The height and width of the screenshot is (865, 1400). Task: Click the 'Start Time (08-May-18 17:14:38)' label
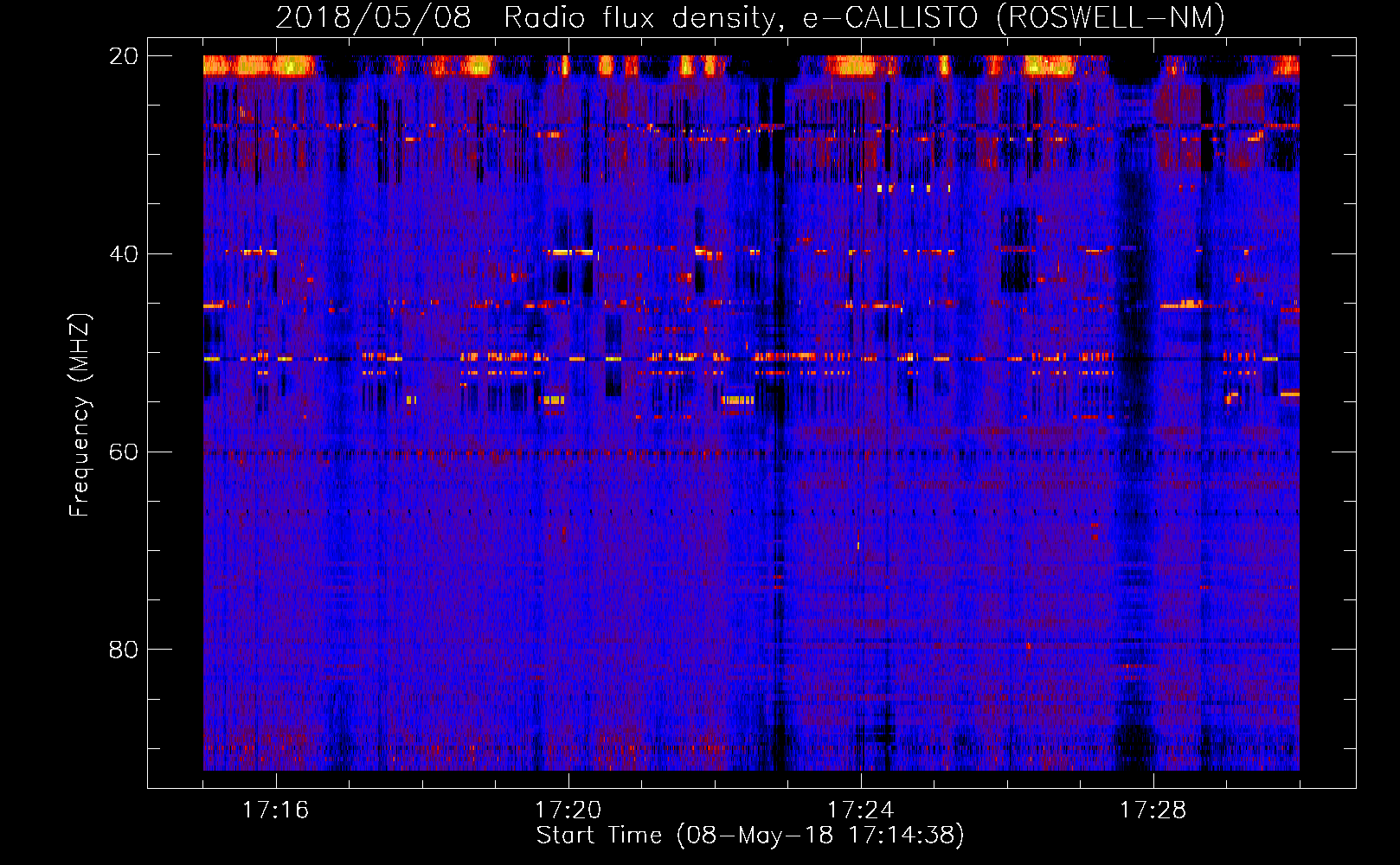pyautogui.click(x=750, y=836)
